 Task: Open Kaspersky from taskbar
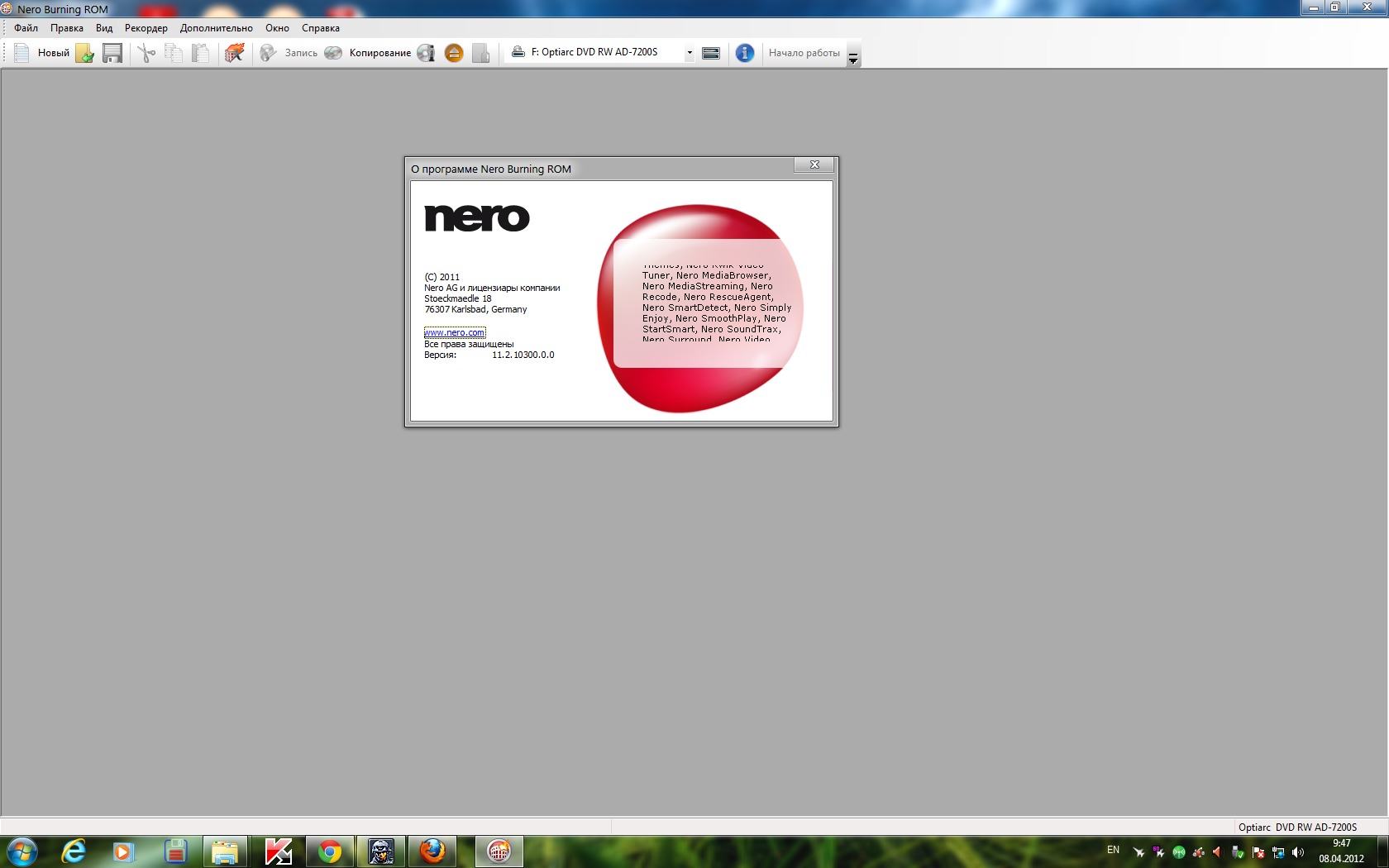coord(279,851)
